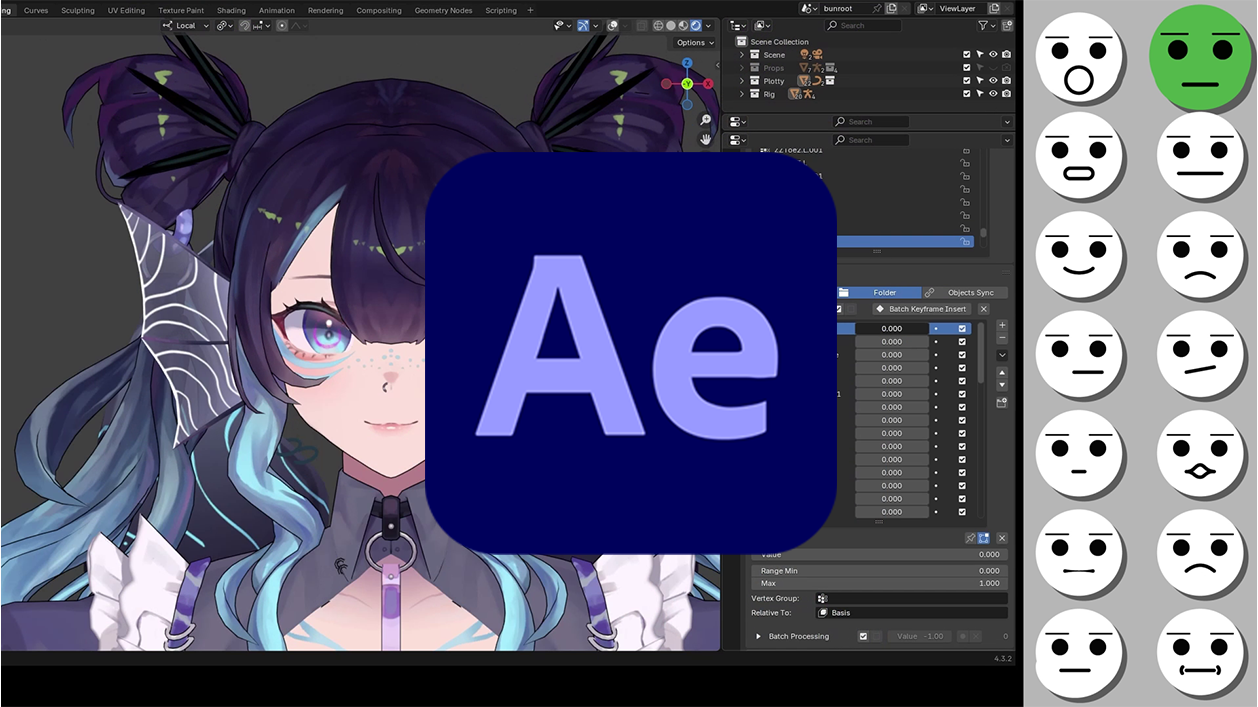Open the UV Editing workspace tab
This screenshot has width=1258, height=707.
point(125,10)
